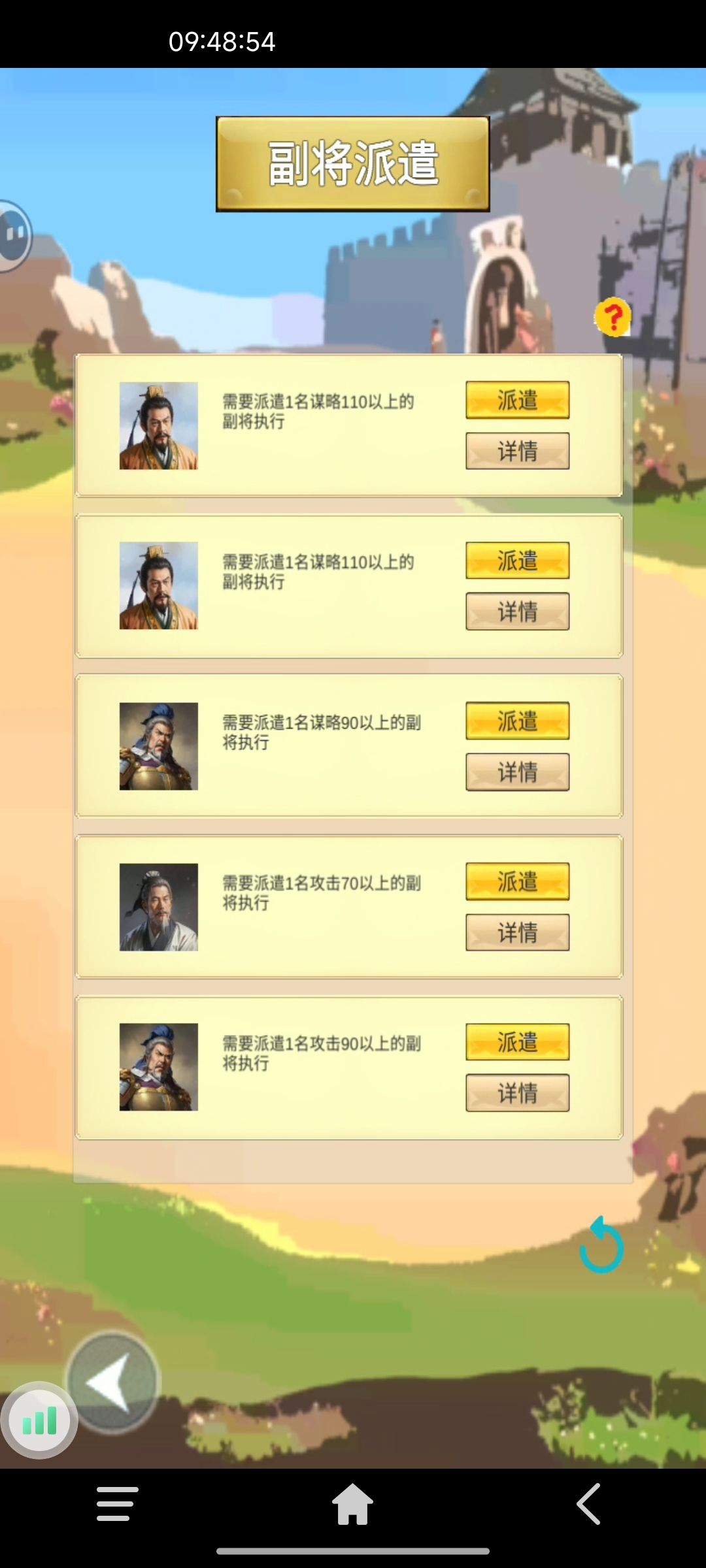Open the yellow question mark help icon
The width and height of the screenshot is (706, 1568).
coord(613,318)
